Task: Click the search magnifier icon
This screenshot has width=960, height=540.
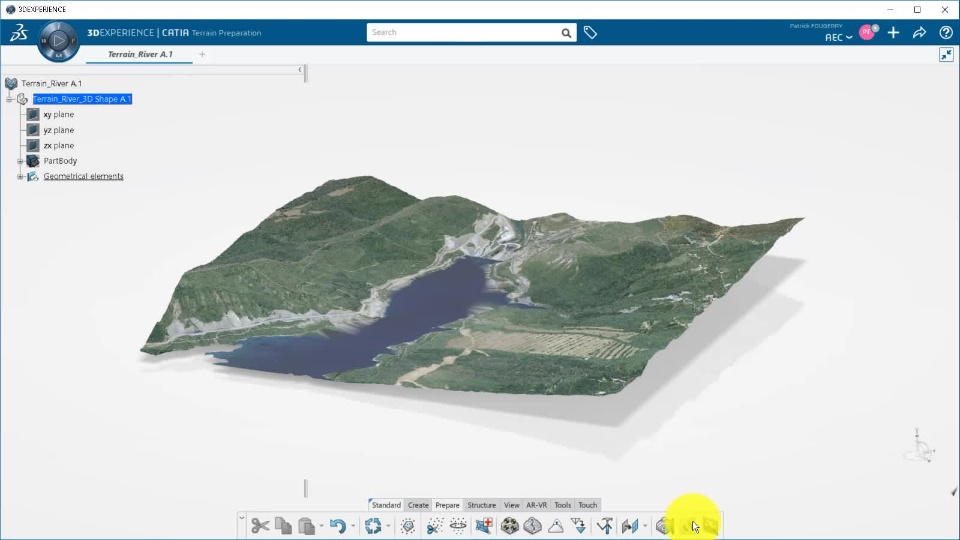Action: click(x=566, y=32)
